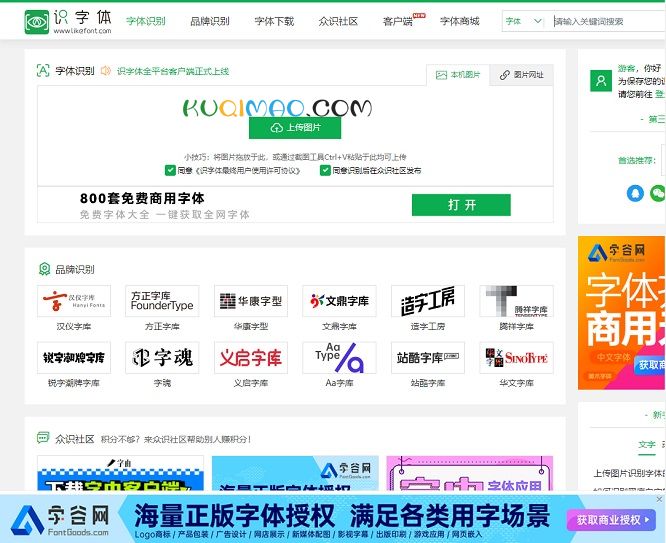Close the bottom banner advertisement
The width and height of the screenshot is (666, 543).
(x=660, y=499)
